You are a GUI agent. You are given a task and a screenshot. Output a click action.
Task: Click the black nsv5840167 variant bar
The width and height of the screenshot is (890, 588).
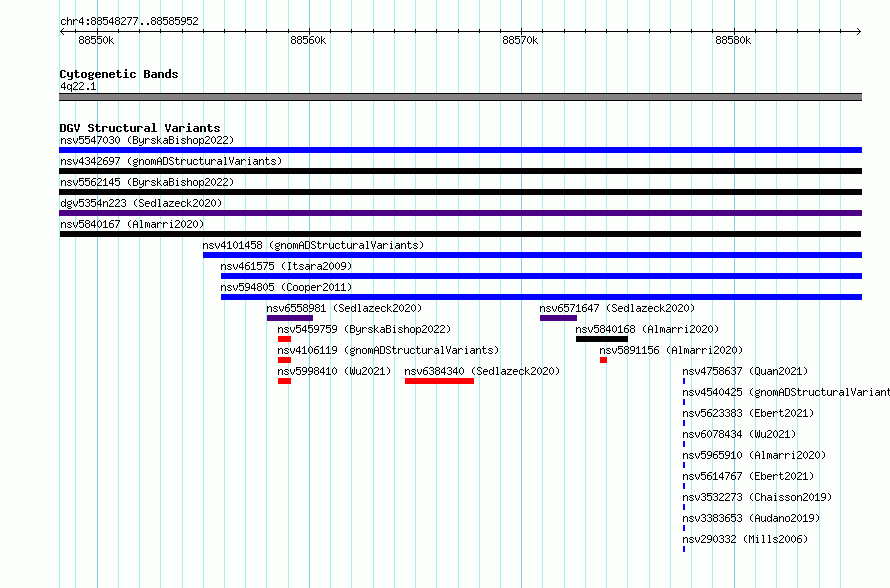(x=460, y=234)
